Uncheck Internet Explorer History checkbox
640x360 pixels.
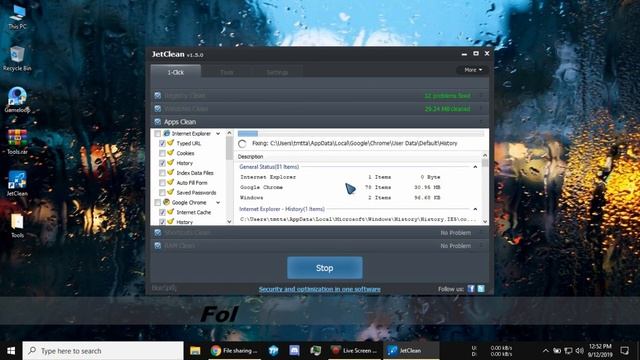click(162, 163)
